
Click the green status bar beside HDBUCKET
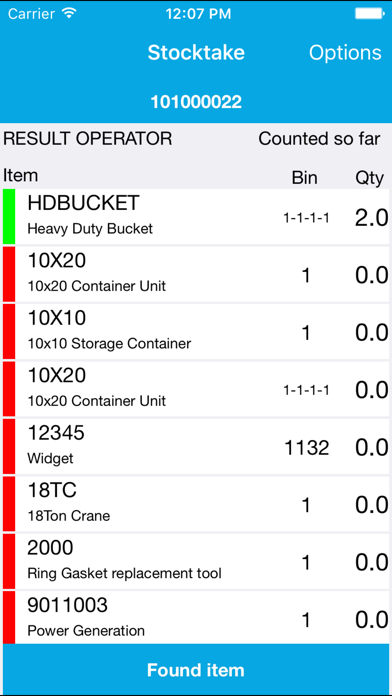[x=9, y=217]
